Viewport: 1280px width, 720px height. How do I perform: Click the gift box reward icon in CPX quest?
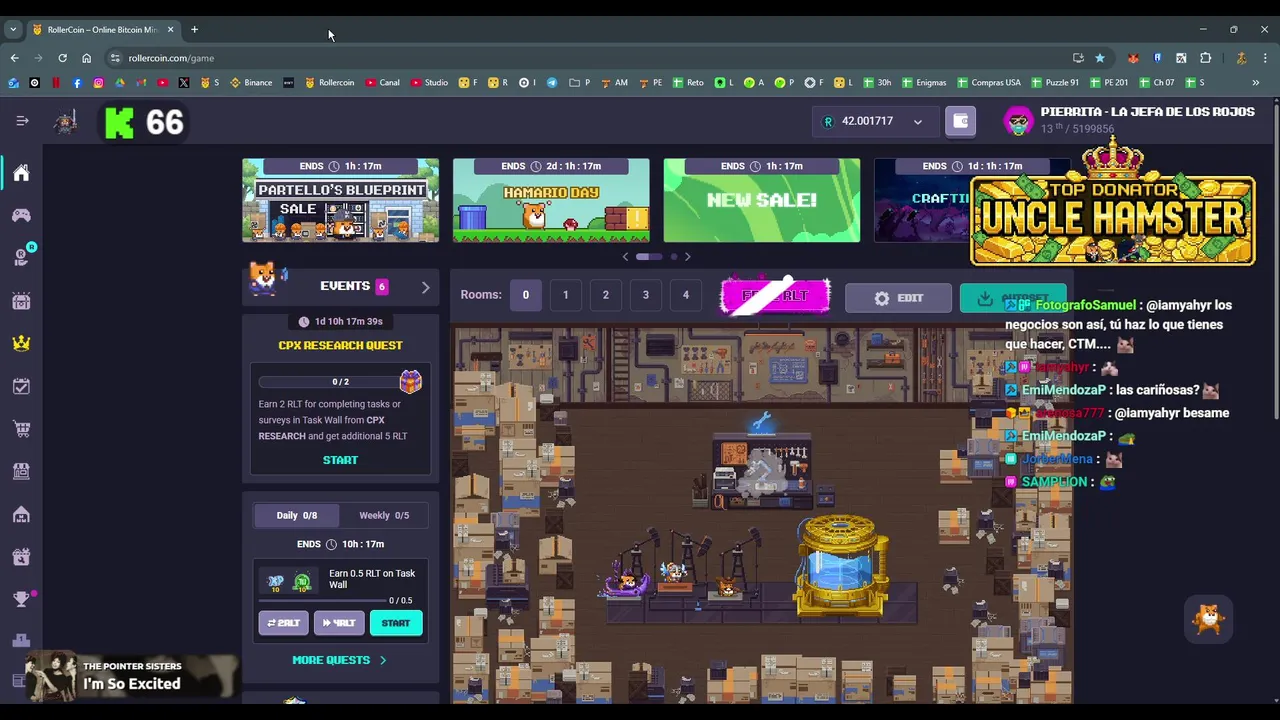[x=410, y=381]
